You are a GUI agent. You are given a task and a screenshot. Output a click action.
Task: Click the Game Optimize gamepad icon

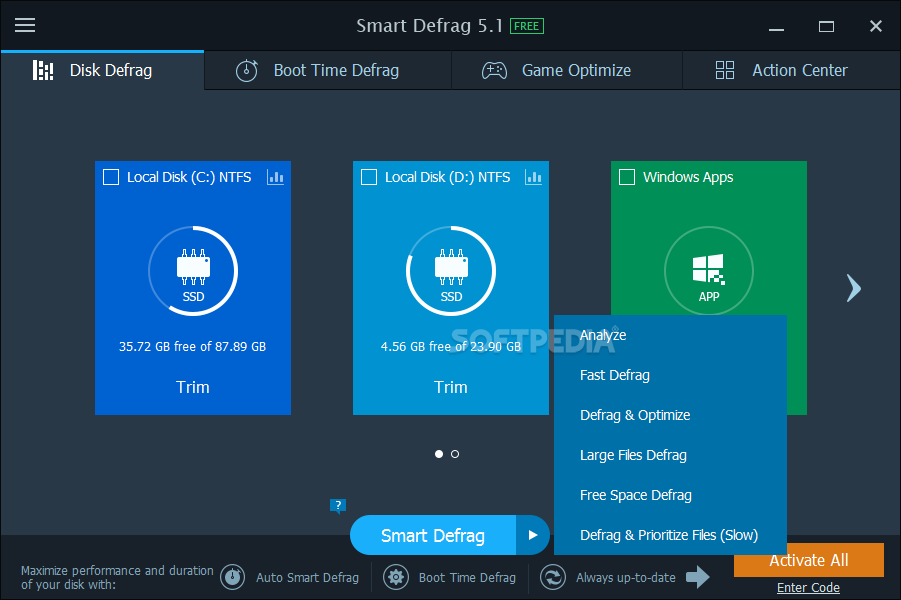coord(494,70)
